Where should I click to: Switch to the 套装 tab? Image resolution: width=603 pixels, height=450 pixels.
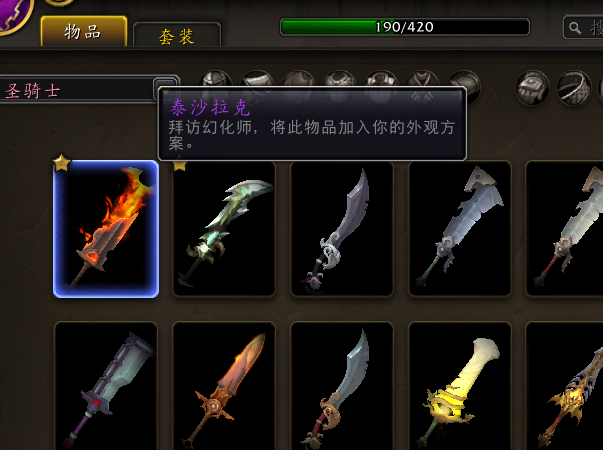click(177, 35)
